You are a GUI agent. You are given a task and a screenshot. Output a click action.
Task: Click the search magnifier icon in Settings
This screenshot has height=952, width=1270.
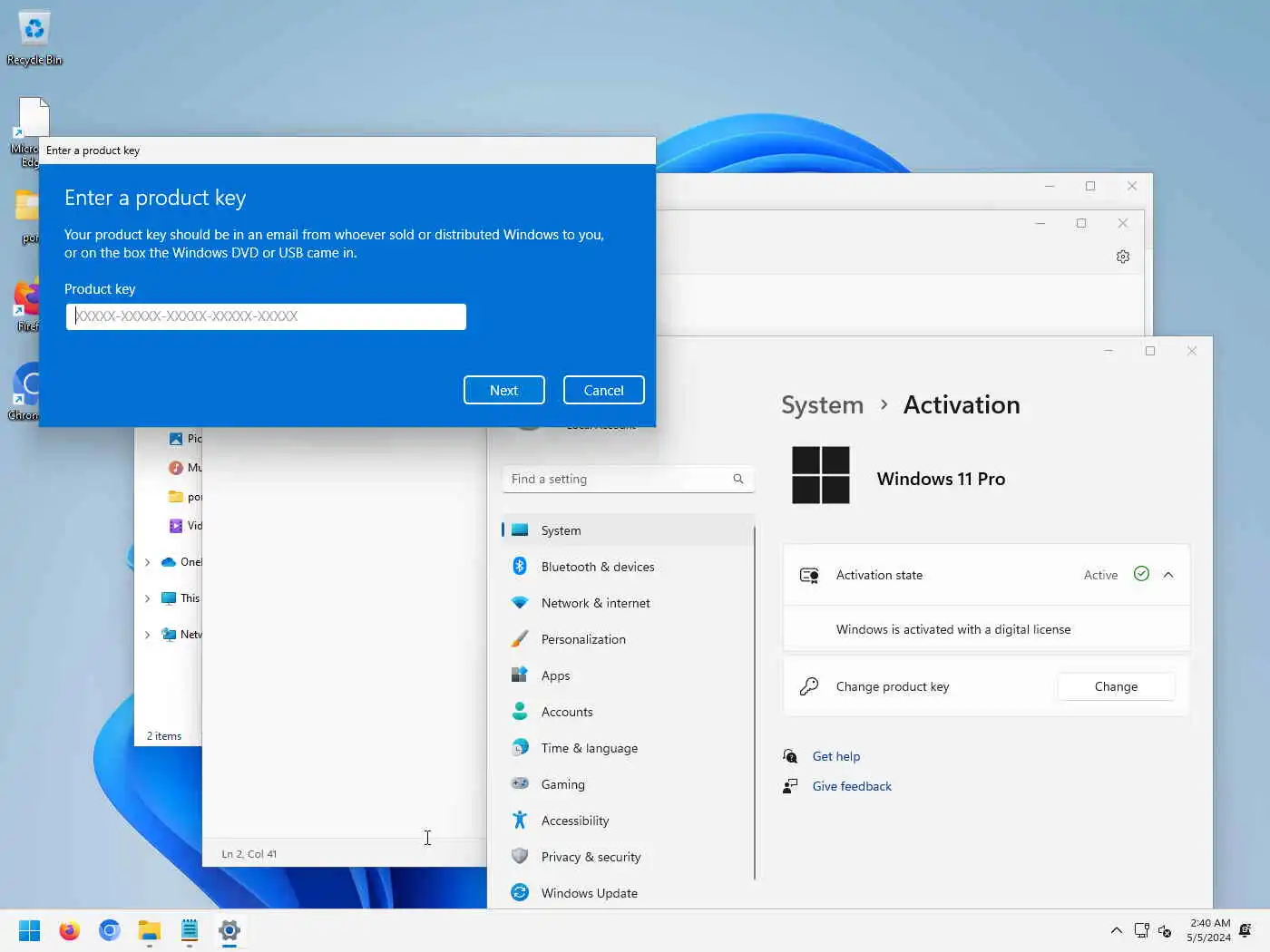(738, 479)
